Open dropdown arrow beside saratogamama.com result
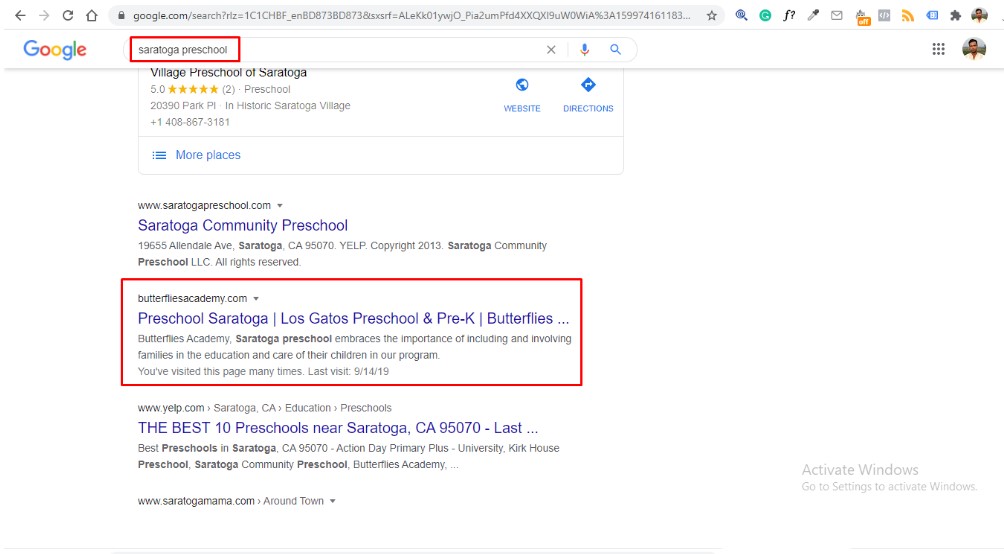Image resolution: width=1004 pixels, height=554 pixels. [x=332, y=501]
